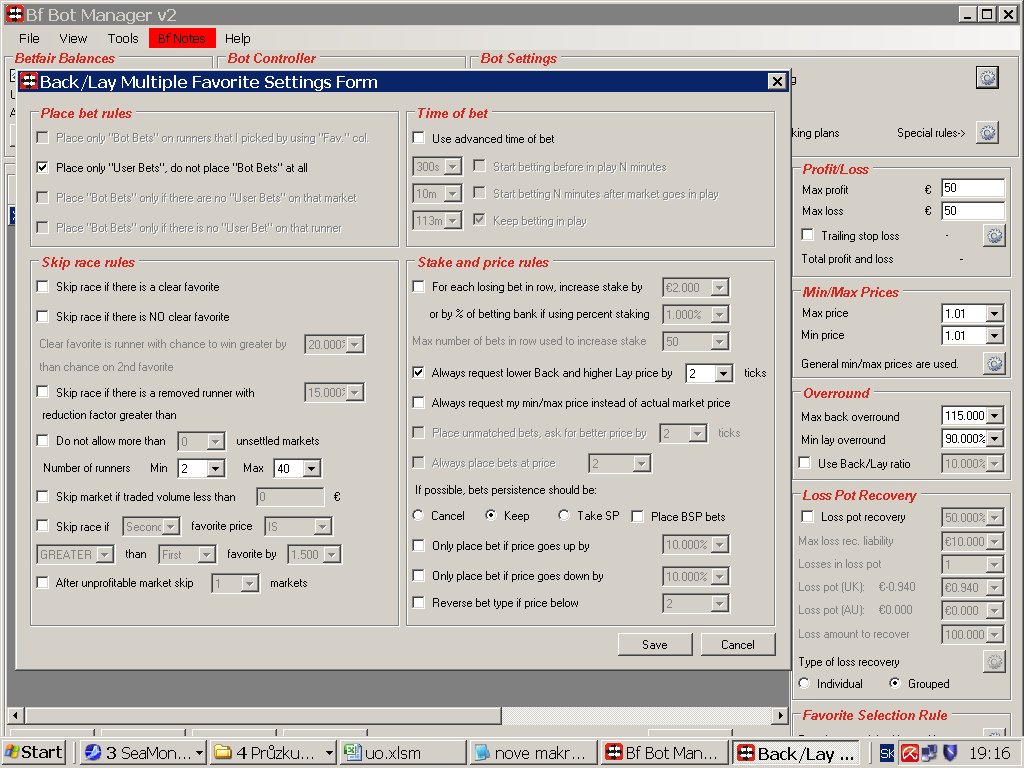Expand SeaMonkey taskbar group arrow
This screenshot has height=768, width=1024.
(199, 753)
